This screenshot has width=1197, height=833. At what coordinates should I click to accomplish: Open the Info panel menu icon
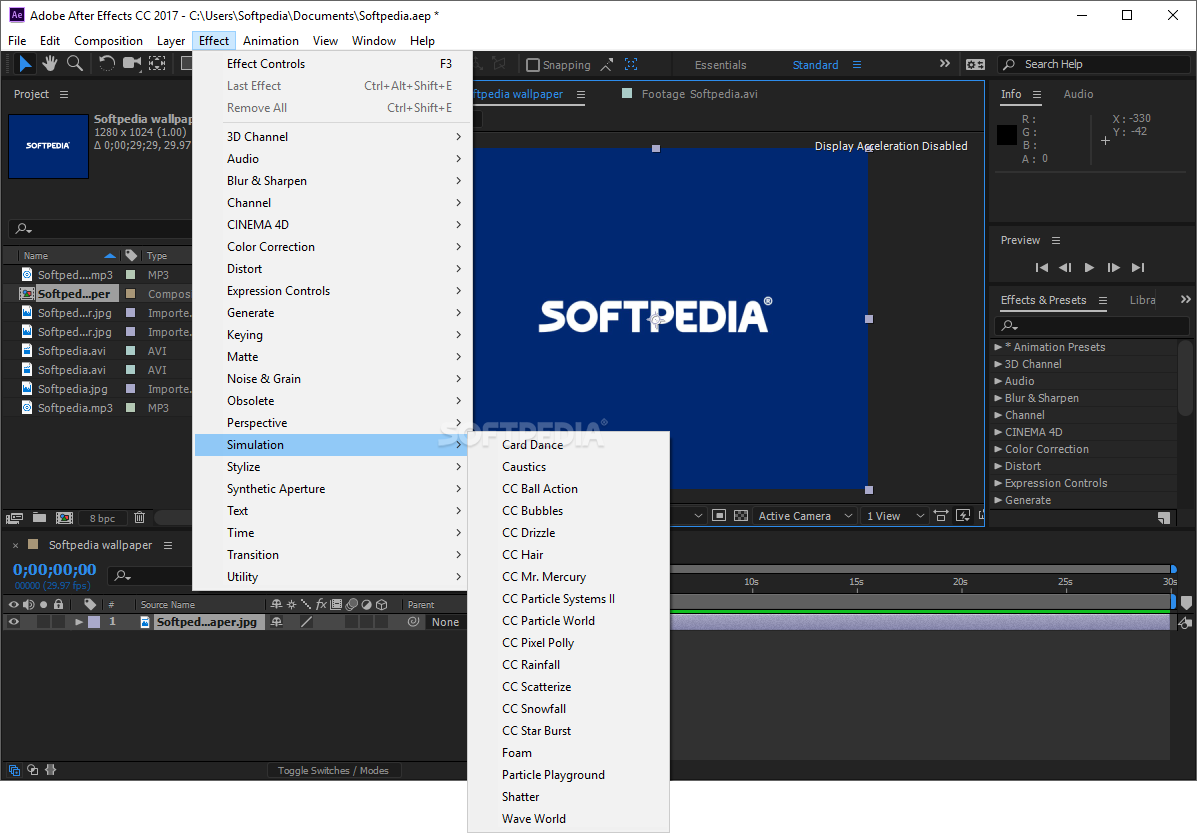point(1037,94)
